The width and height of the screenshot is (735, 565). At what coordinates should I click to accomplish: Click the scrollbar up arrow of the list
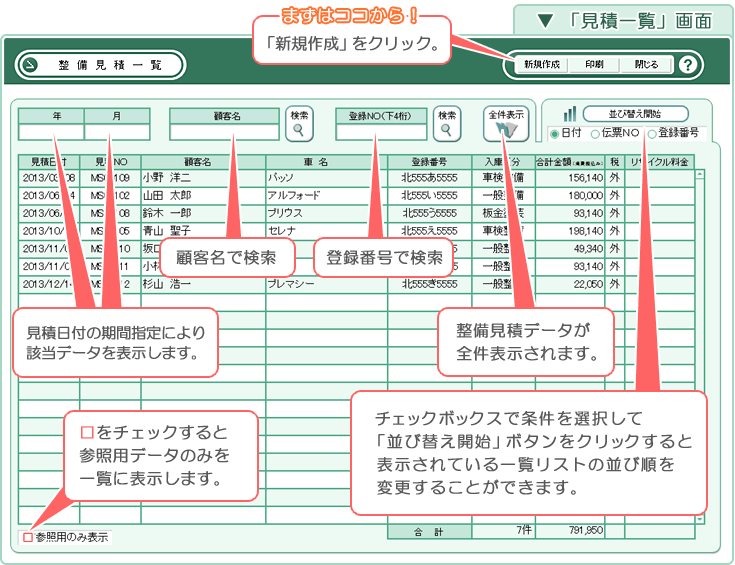pos(700,174)
